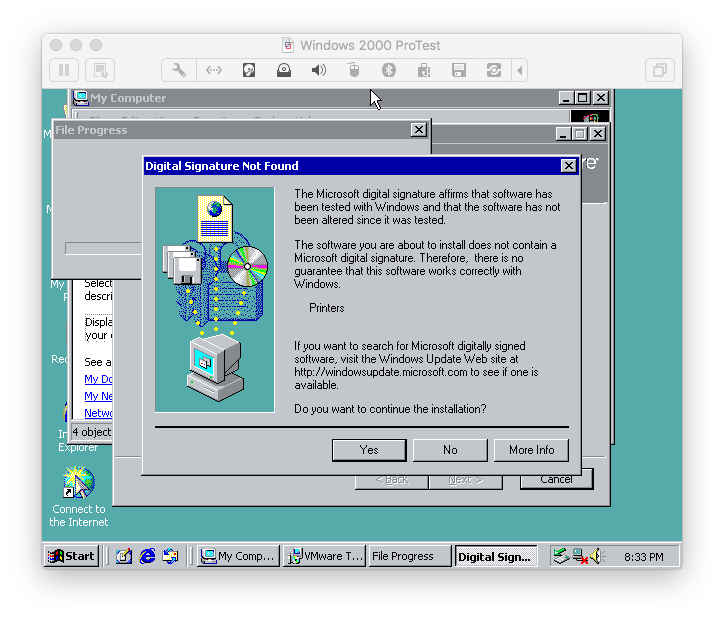Screen dimensions: 724x619
Task: Click the hard disk icon in VMware toolbar
Action: coord(249,70)
